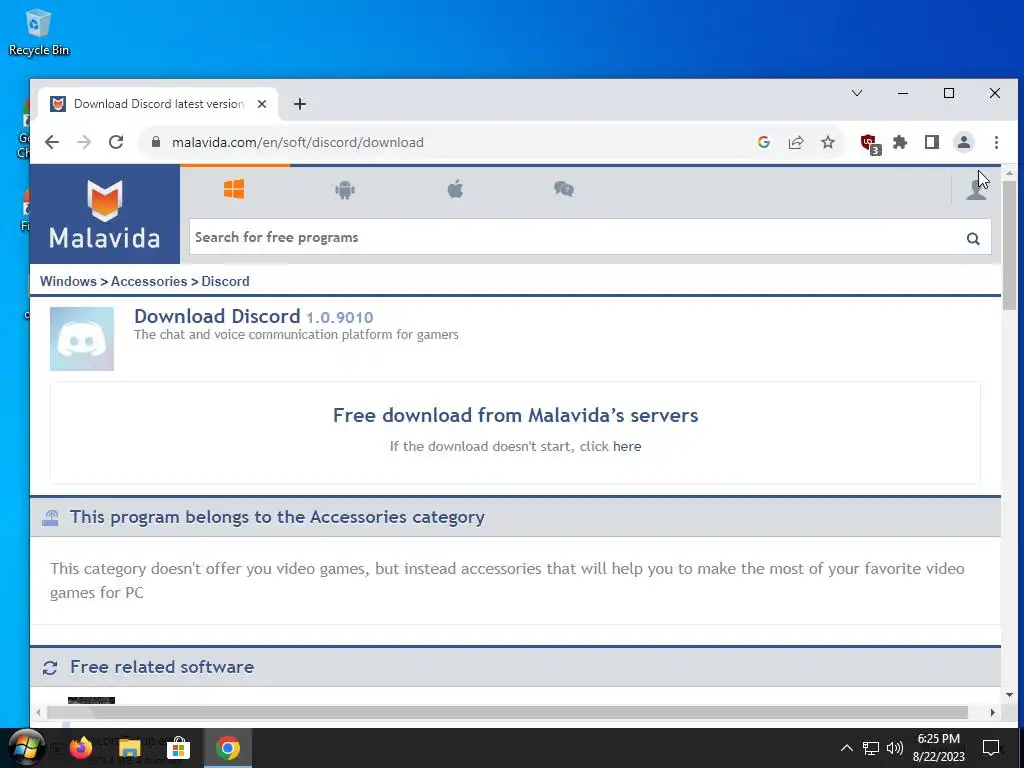The image size is (1024, 768).
Task: Open the notification center icon
Action: pyautogui.click(x=991, y=748)
